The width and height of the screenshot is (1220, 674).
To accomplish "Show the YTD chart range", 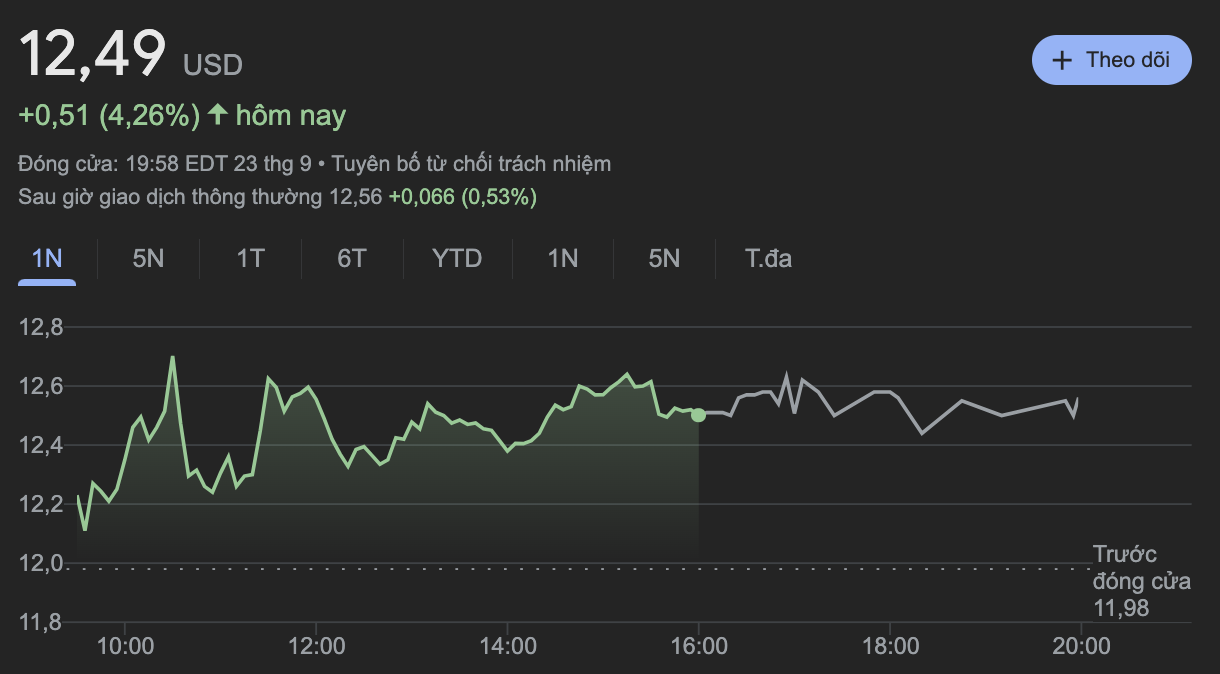I will point(457,259).
